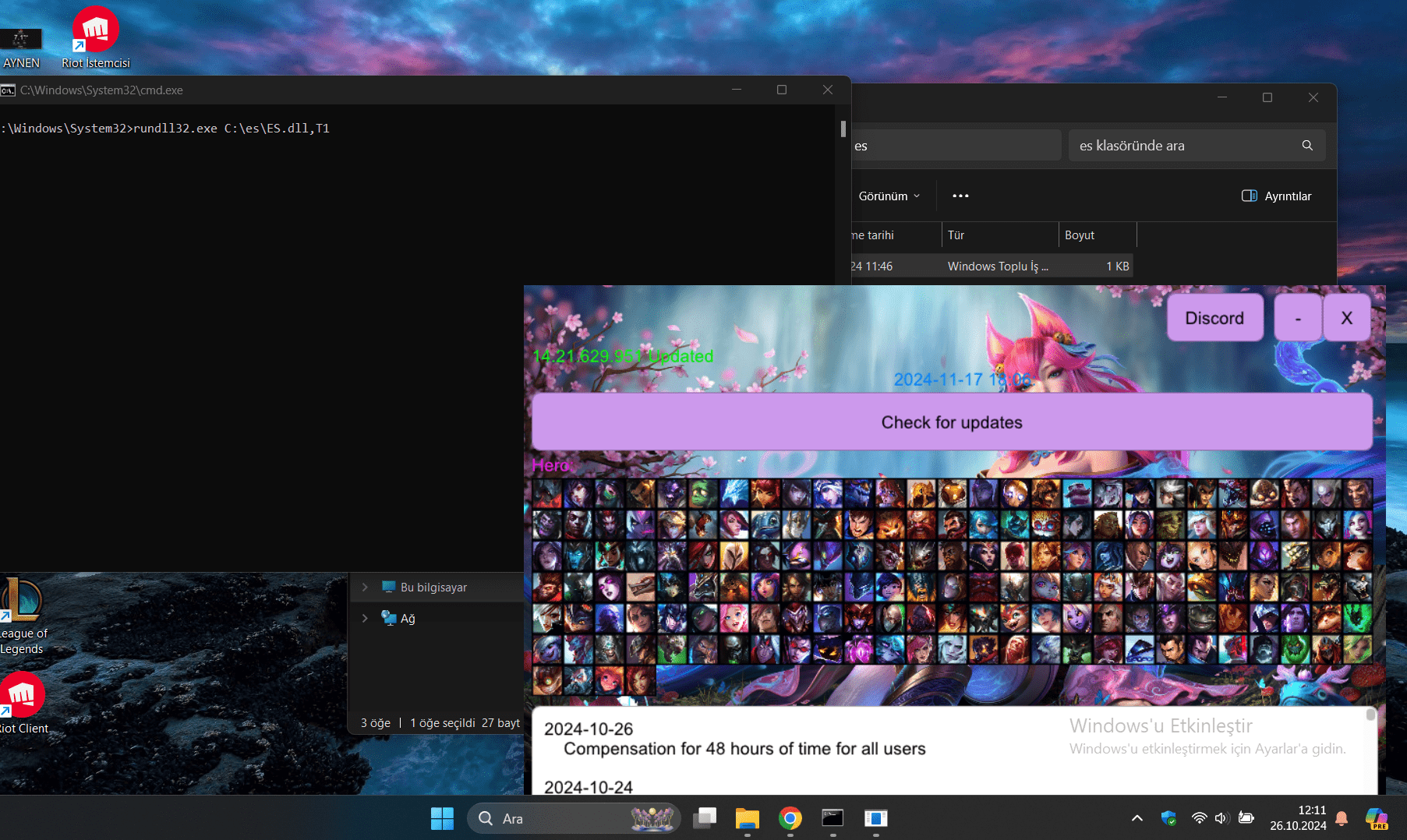The width and height of the screenshot is (1407, 840).
Task: Pick the Annie champion portrait
Action: pyautogui.click(x=765, y=493)
